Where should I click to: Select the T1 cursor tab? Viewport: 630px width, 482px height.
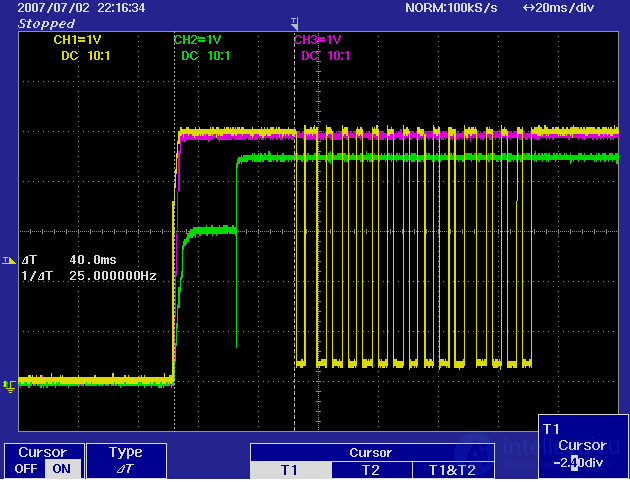point(290,470)
